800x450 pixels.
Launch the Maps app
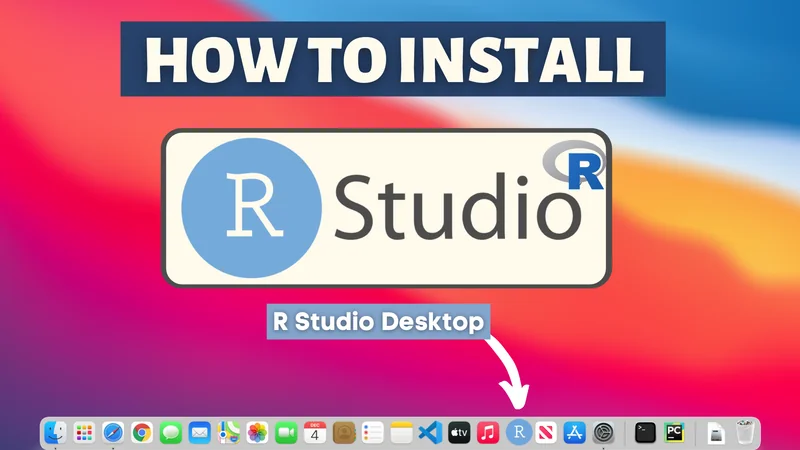[x=229, y=432]
